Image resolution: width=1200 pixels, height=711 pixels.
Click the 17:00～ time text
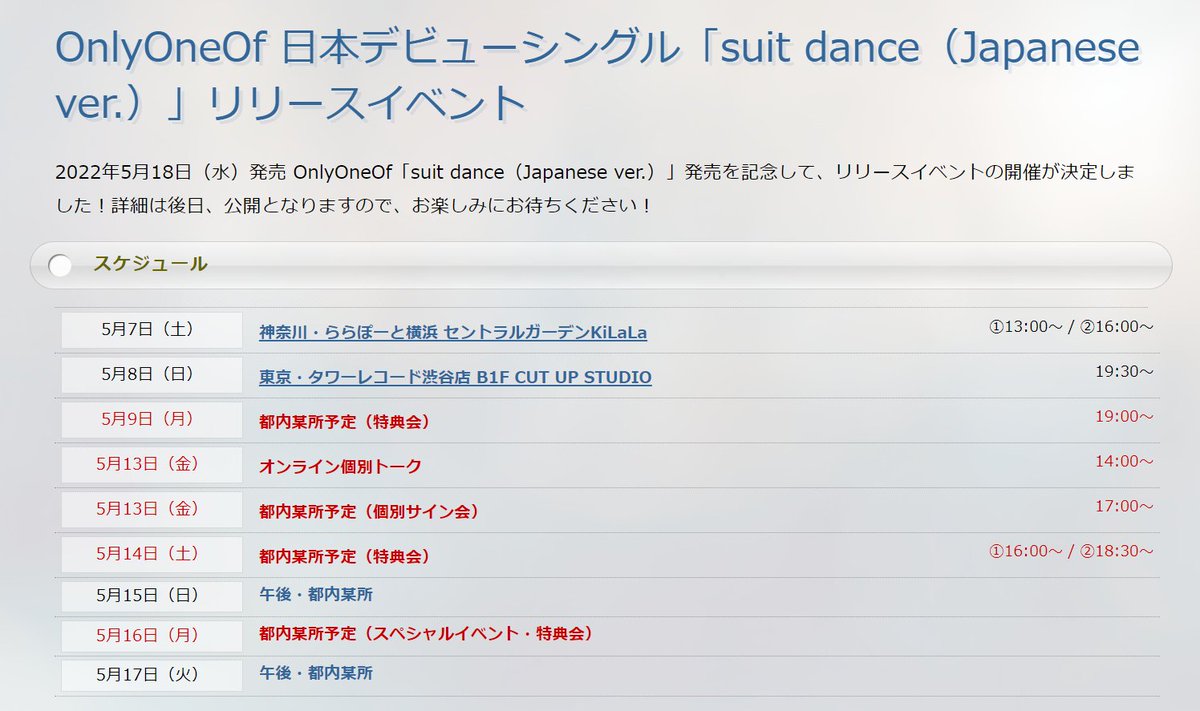tap(1125, 506)
